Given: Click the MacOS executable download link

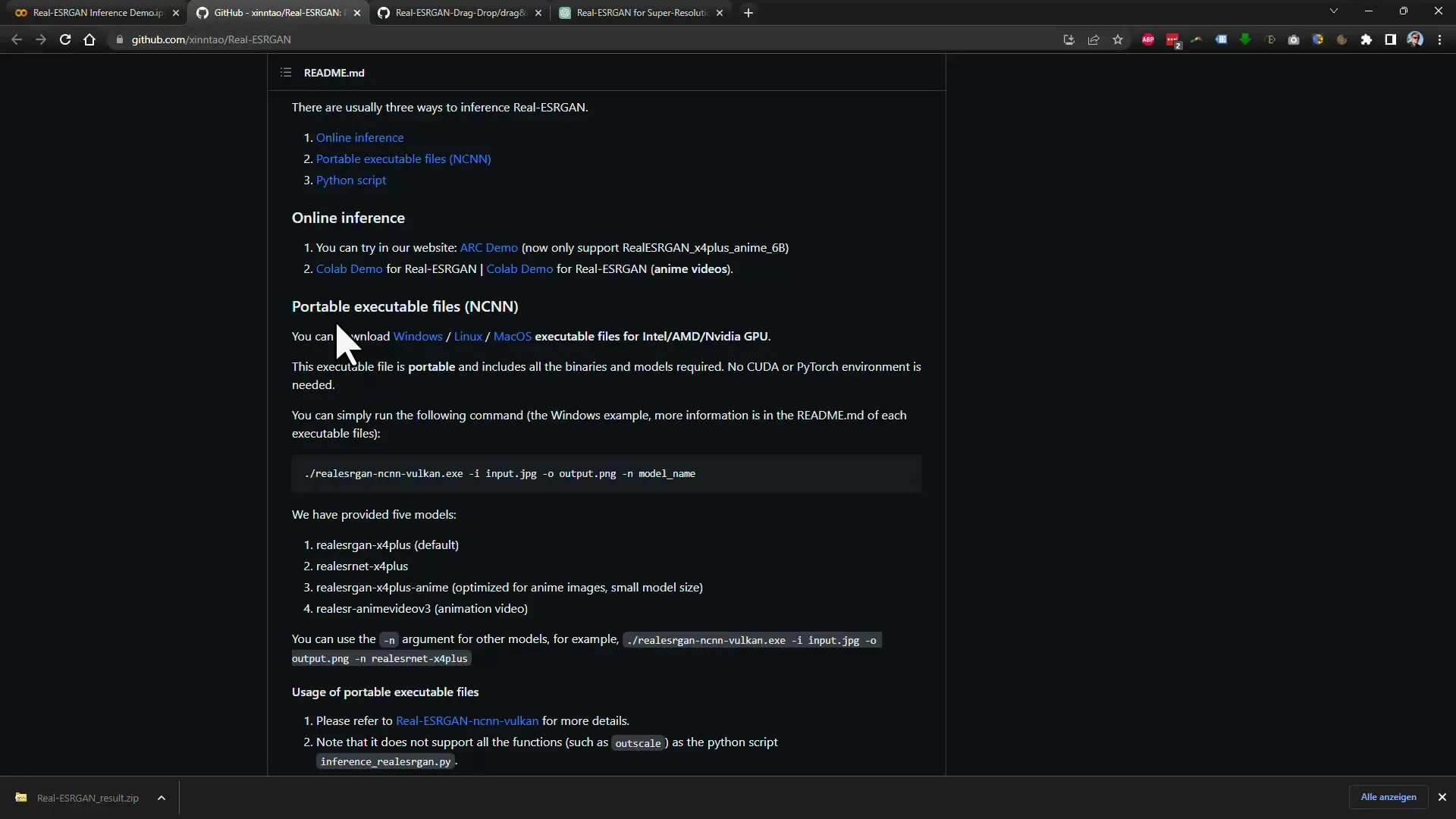Looking at the screenshot, I should point(512,335).
